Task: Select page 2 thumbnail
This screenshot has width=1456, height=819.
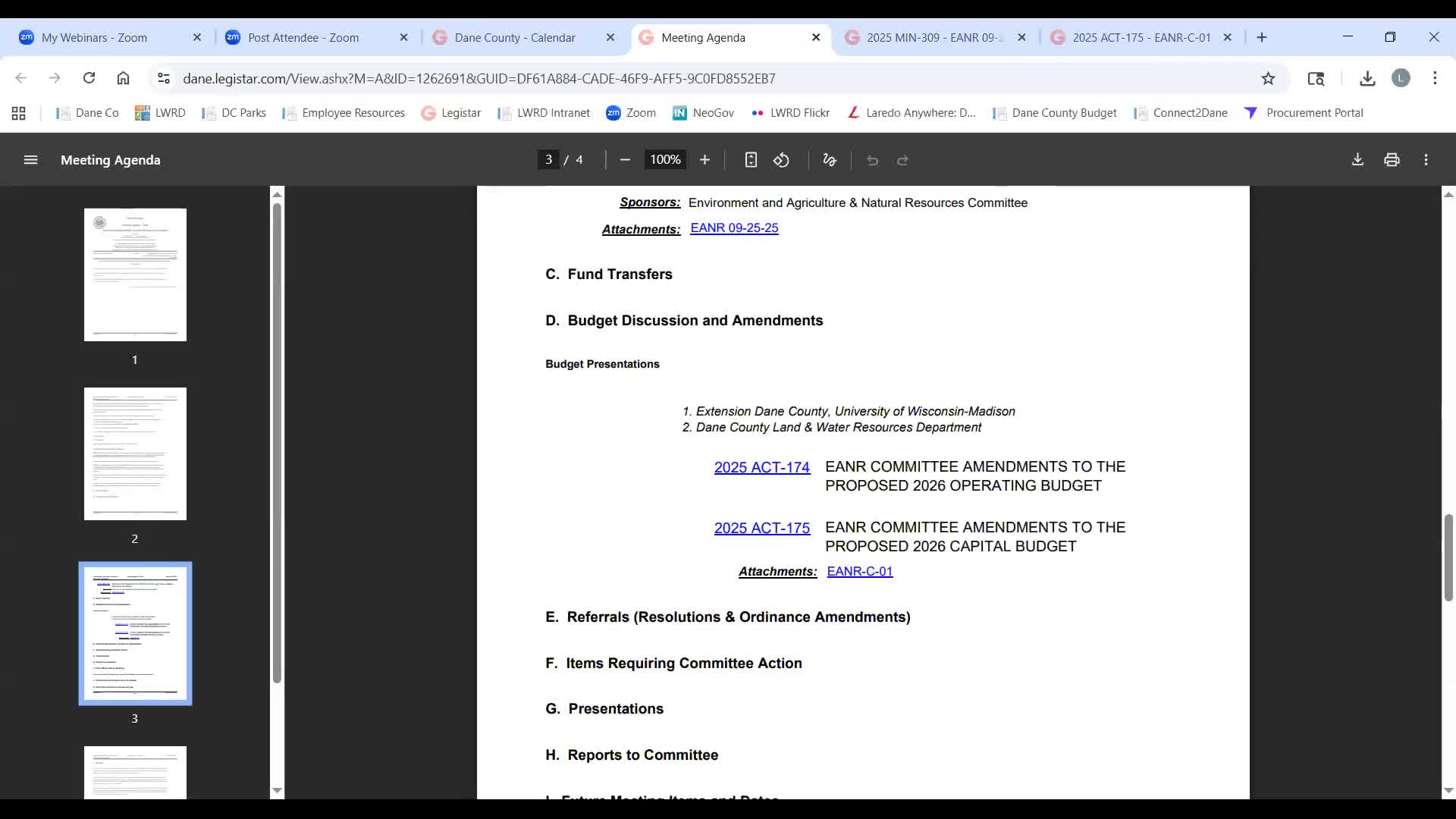Action: (x=135, y=453)
